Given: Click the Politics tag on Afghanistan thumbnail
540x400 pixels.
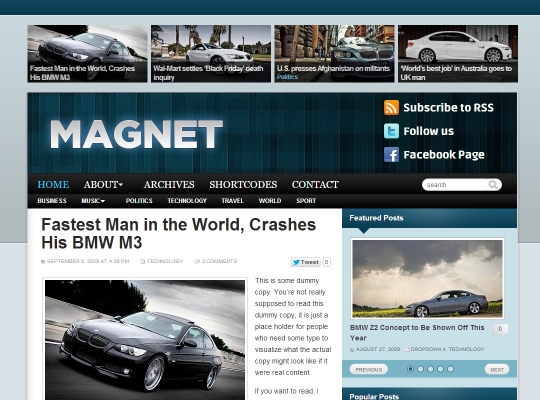Looking at the screenshot, I should pyautogui.click(x=287, y=77).
